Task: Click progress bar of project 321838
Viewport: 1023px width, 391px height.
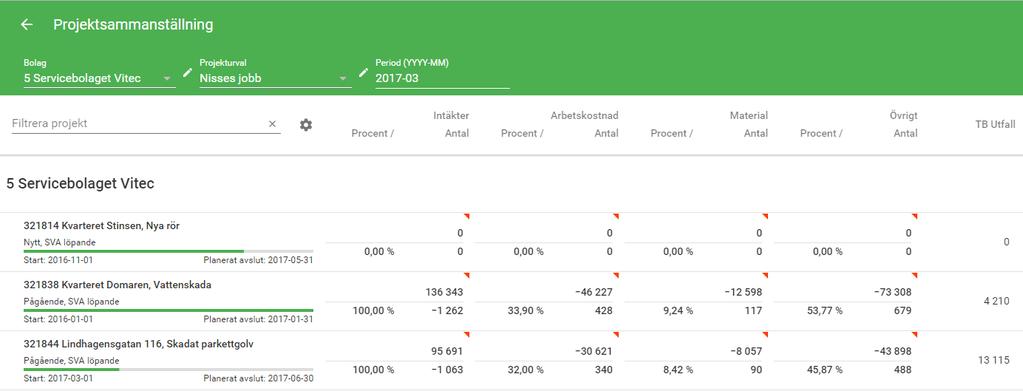Action: pos(168,310)
